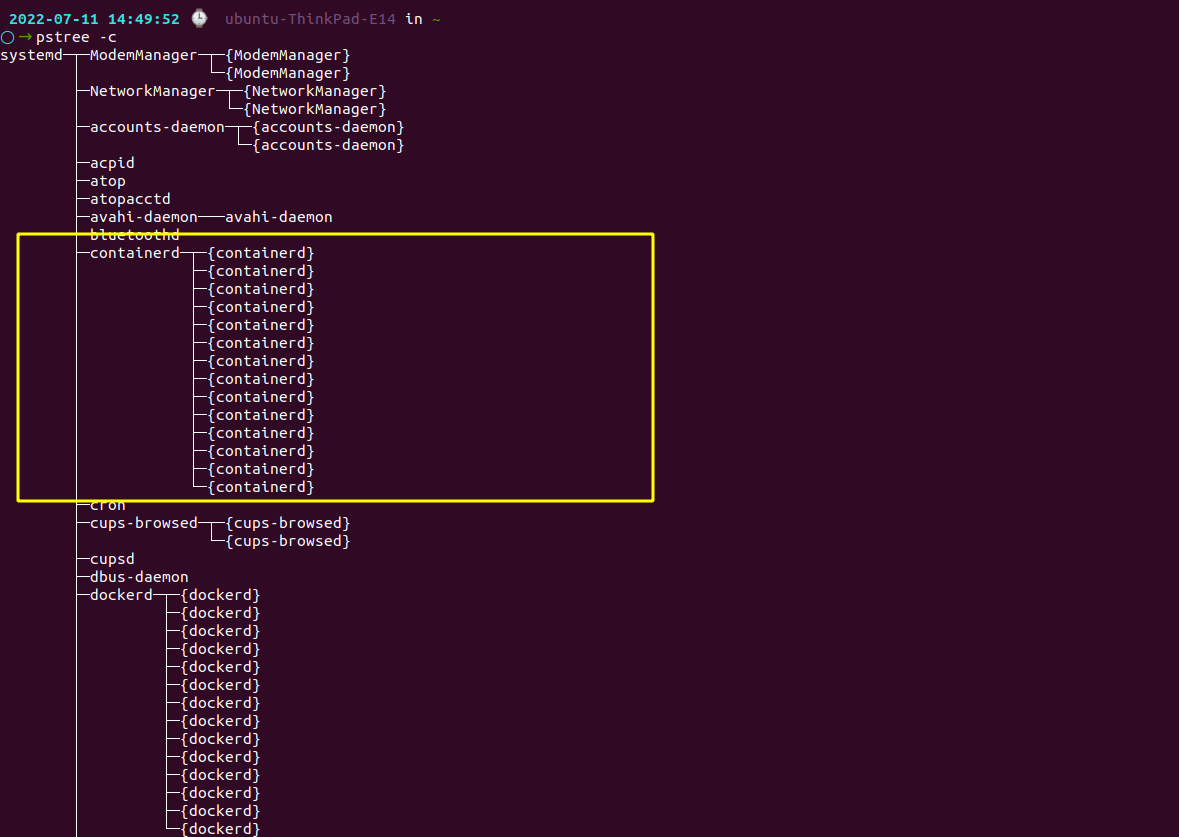
Task: Click the dbus-daemon process line
Action: tap(139, 577)
